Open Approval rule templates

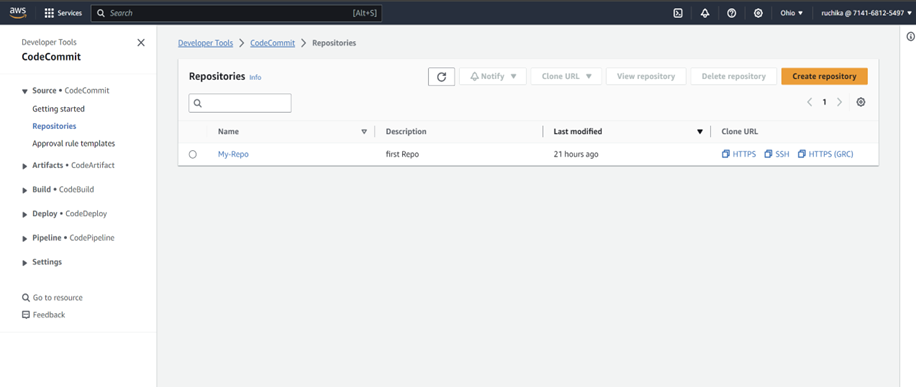click(x=74, y=143)
